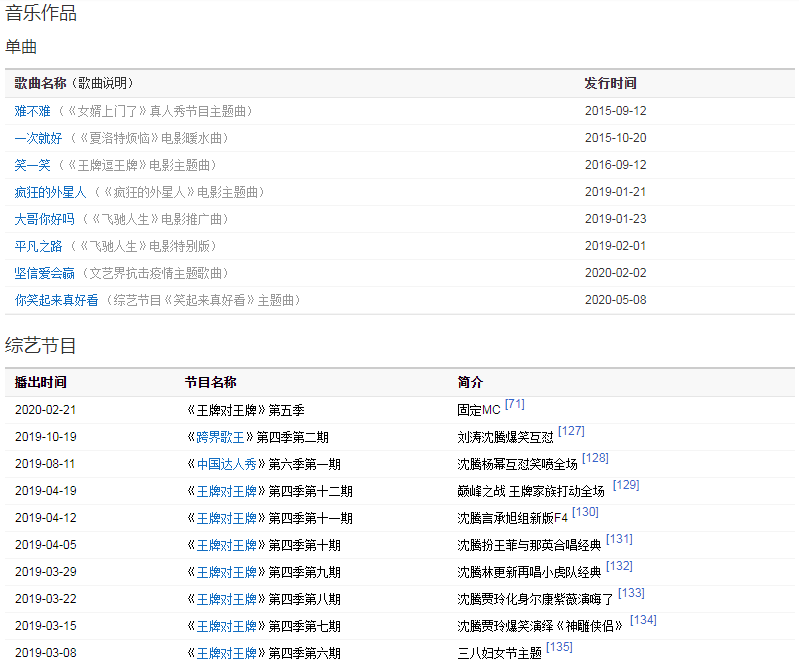This screenshot has height=664, width=799.
Task: Open footnote [127] beside 刘涛沈腾爆笑互怼
Action: (x=571, y=431)
